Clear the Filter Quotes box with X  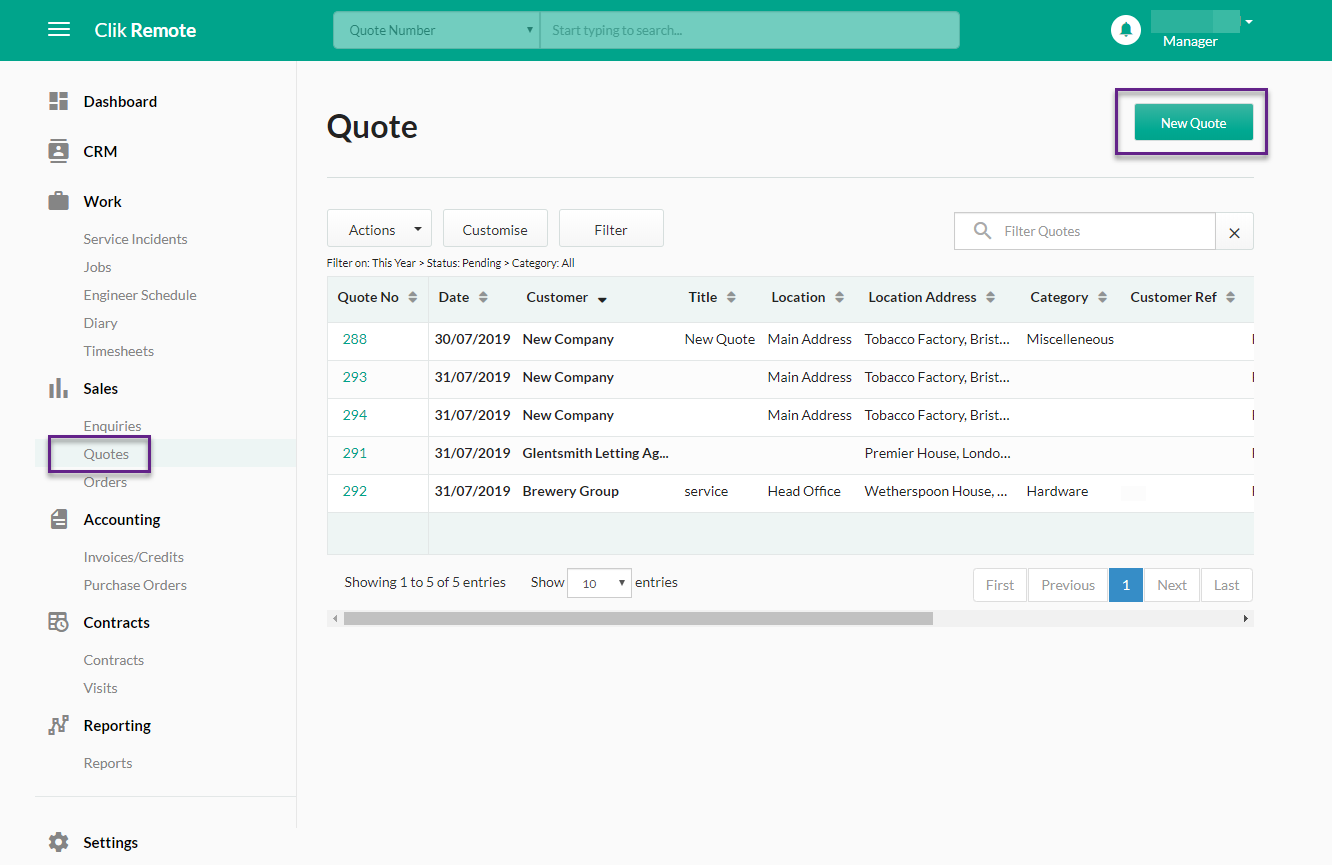click(1234, 232)
